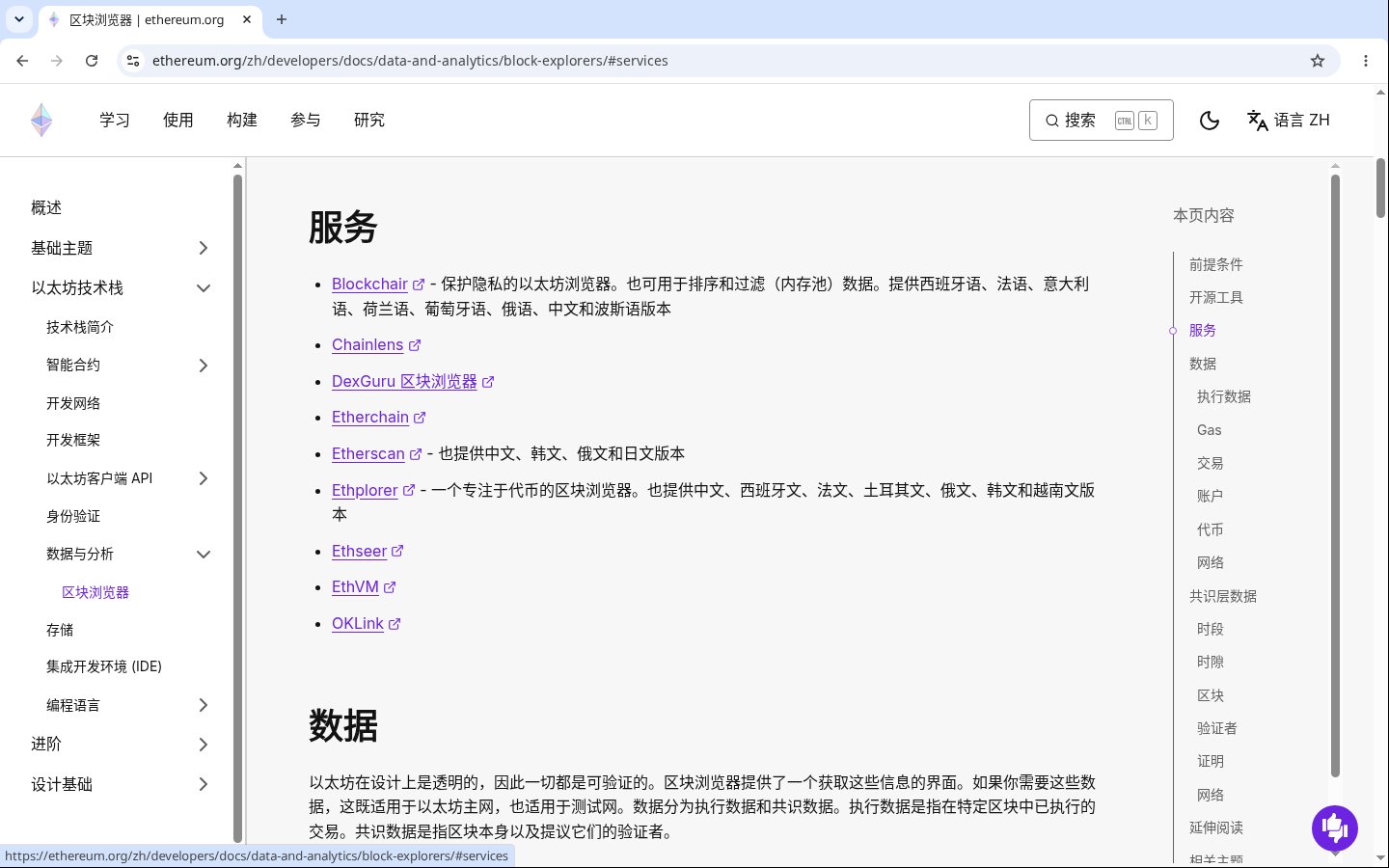The width and height of the screenshot is (1389, 868).
Task: Collapse the 以太坊技术栈 sidebar section
Action: coord(204,288)
